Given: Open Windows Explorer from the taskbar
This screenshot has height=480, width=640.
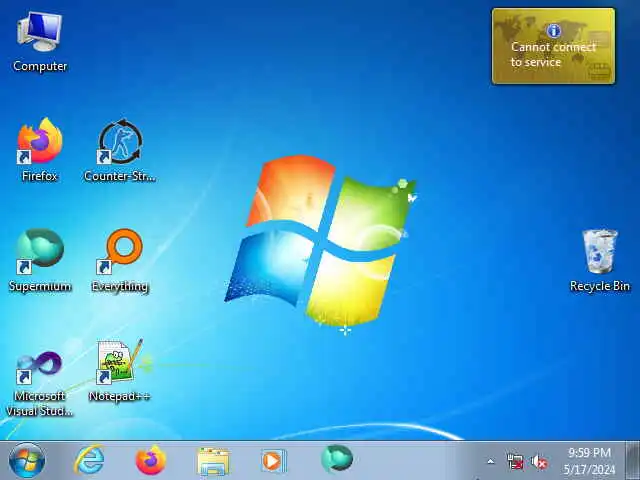Looking at the screenshot, I should [x=213, y=461].
